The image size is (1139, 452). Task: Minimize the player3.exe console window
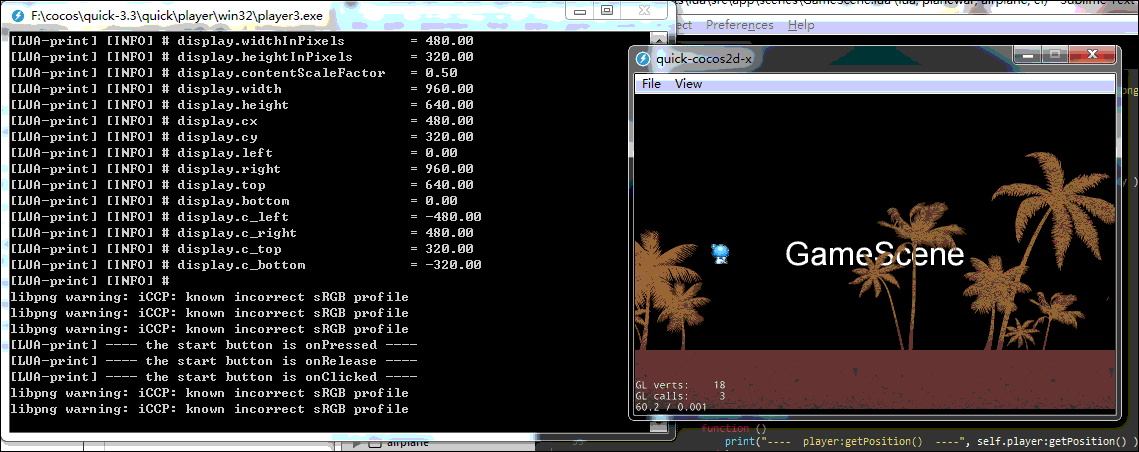coord(580,11)
